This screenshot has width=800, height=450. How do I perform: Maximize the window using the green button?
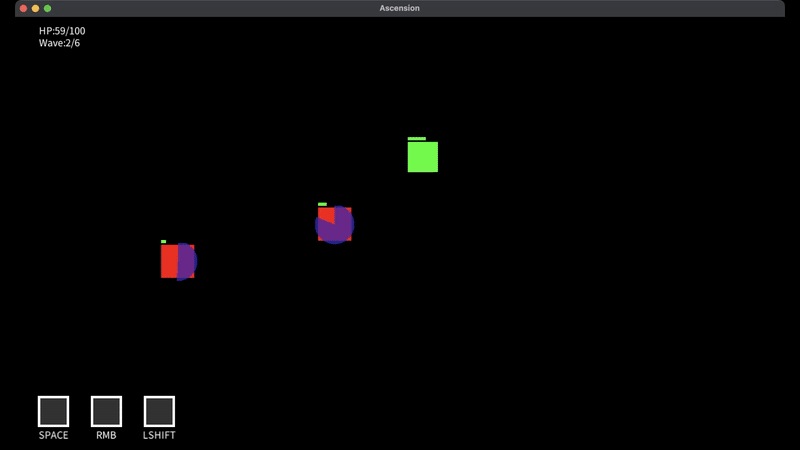pyautogui.click(x=47, y=8)
